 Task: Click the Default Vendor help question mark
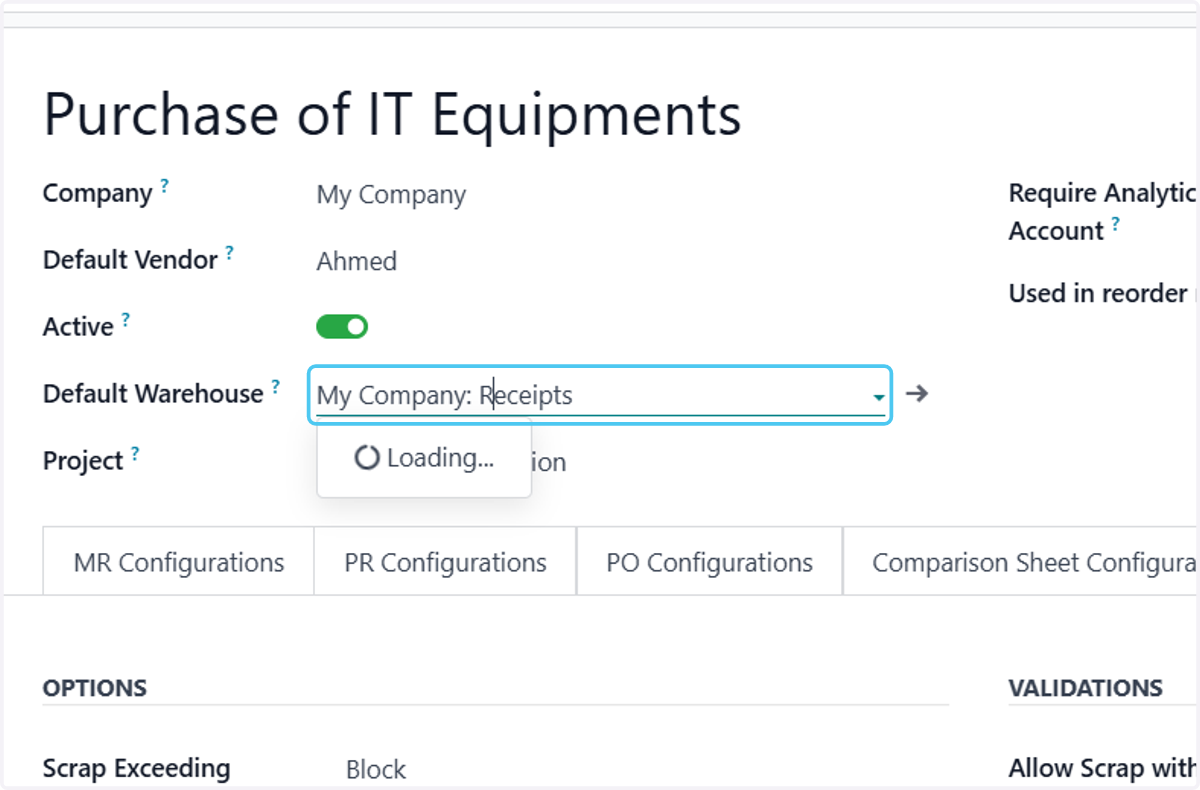229,253
